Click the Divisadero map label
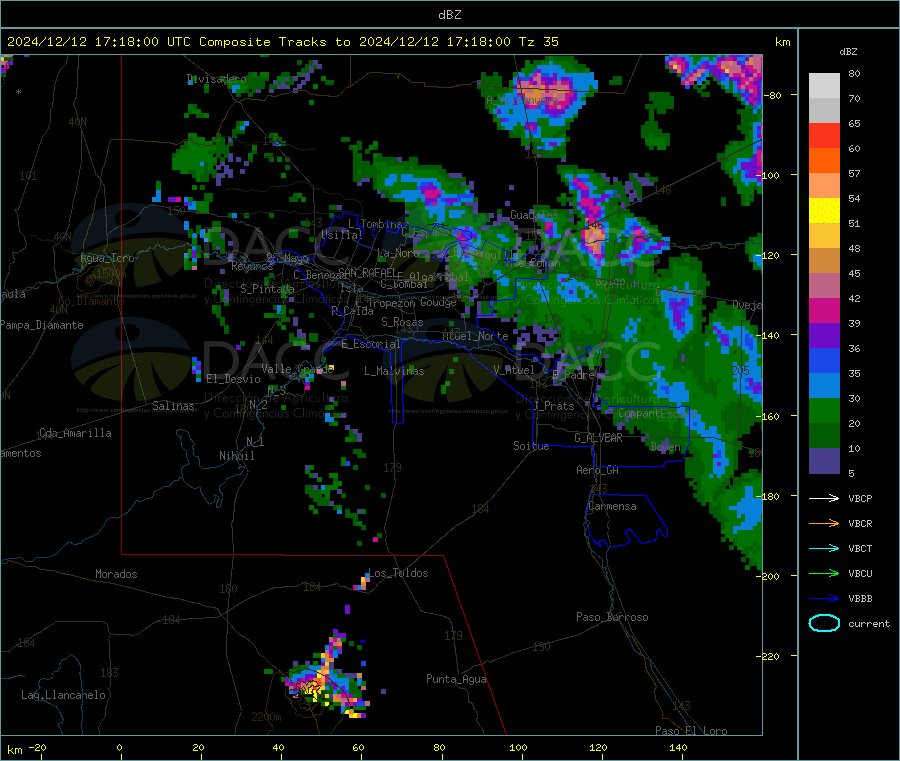 pos(217,79)
